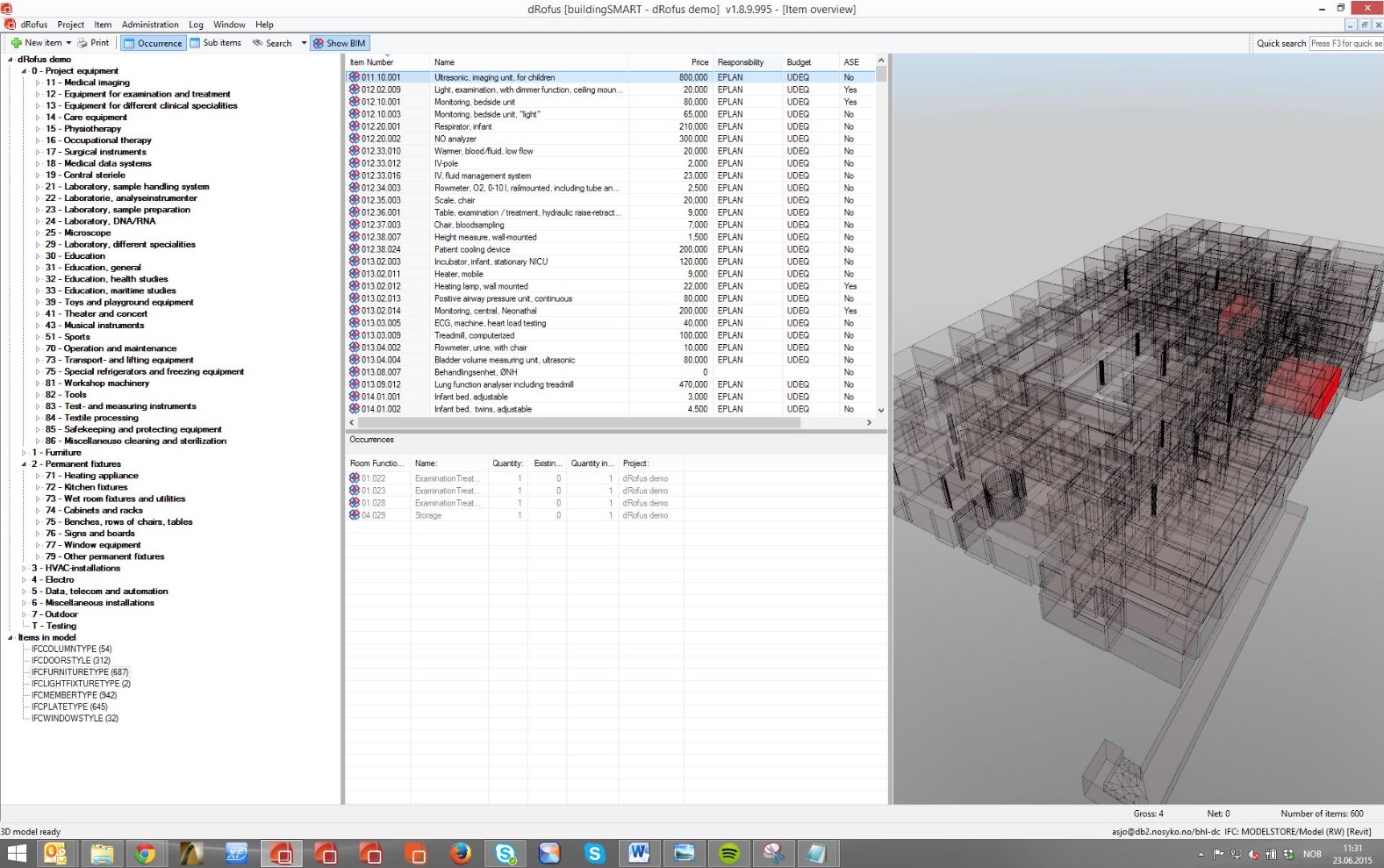Open the Help menu
The image size is (1384, 868).
(264, 25)
